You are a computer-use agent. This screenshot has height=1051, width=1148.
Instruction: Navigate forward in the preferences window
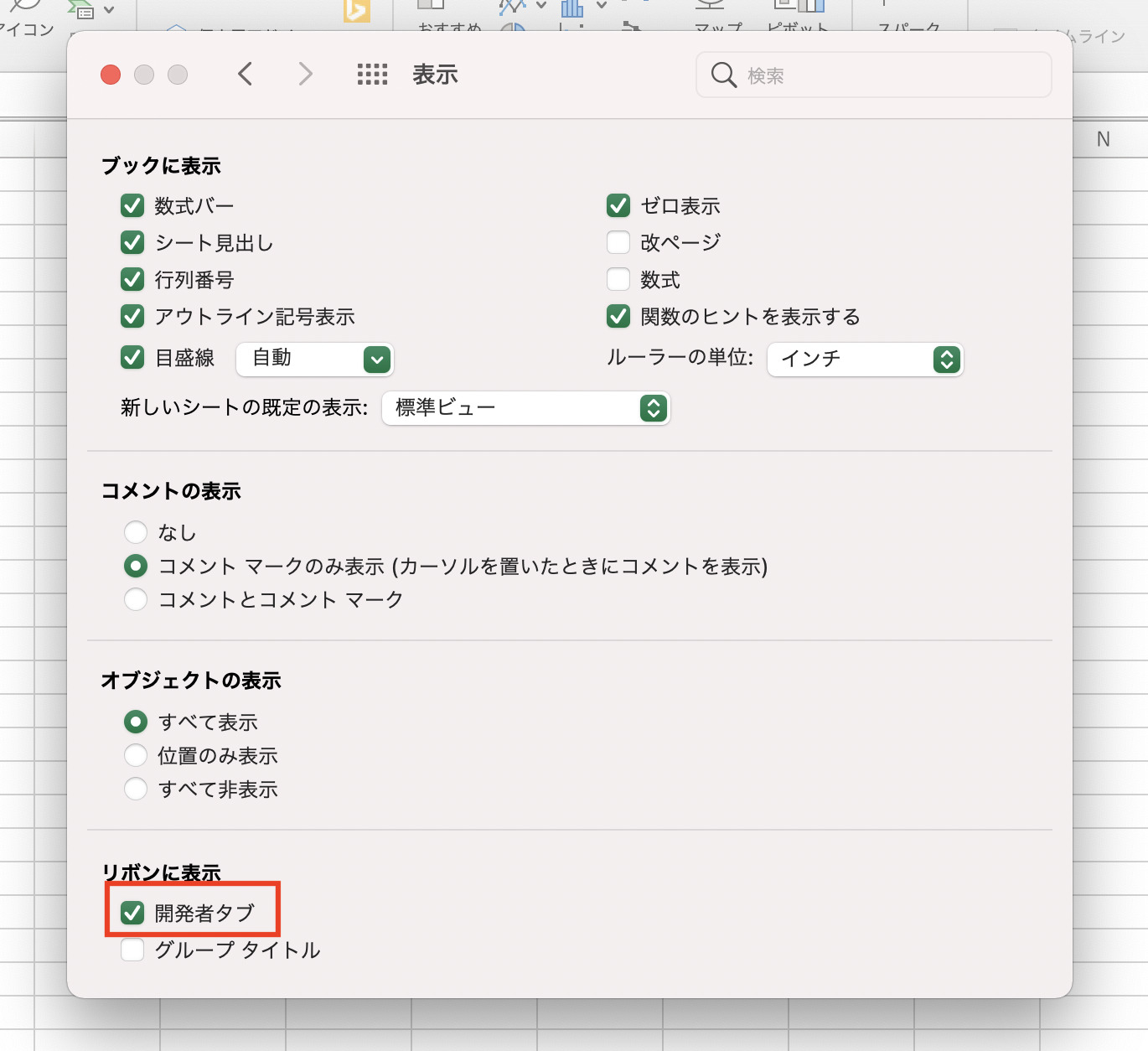pyautogui.click(x=304, y=75)
